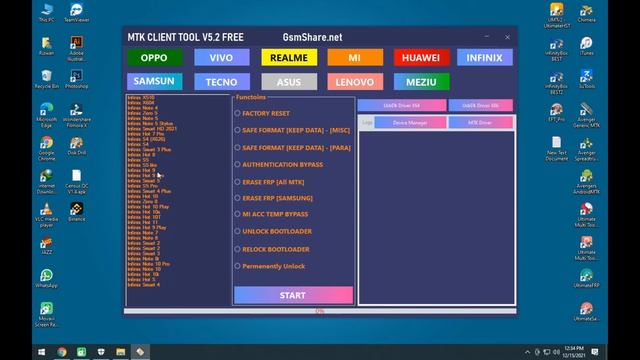Choose the LENOVO brand button
This screenshot has width=640, height=360.
click(x=355, y=82)
